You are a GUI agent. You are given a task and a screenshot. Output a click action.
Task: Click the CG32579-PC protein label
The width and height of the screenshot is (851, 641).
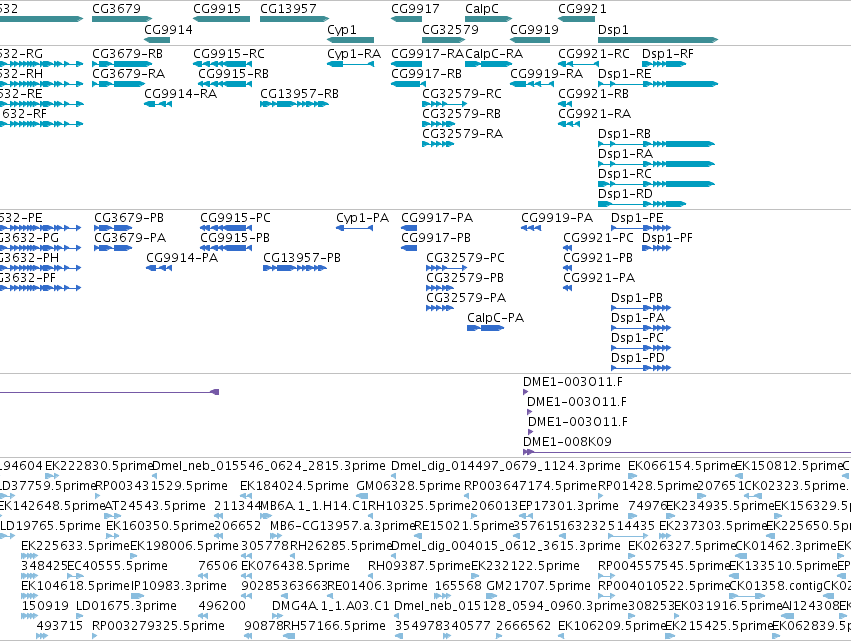coord(465,258)
